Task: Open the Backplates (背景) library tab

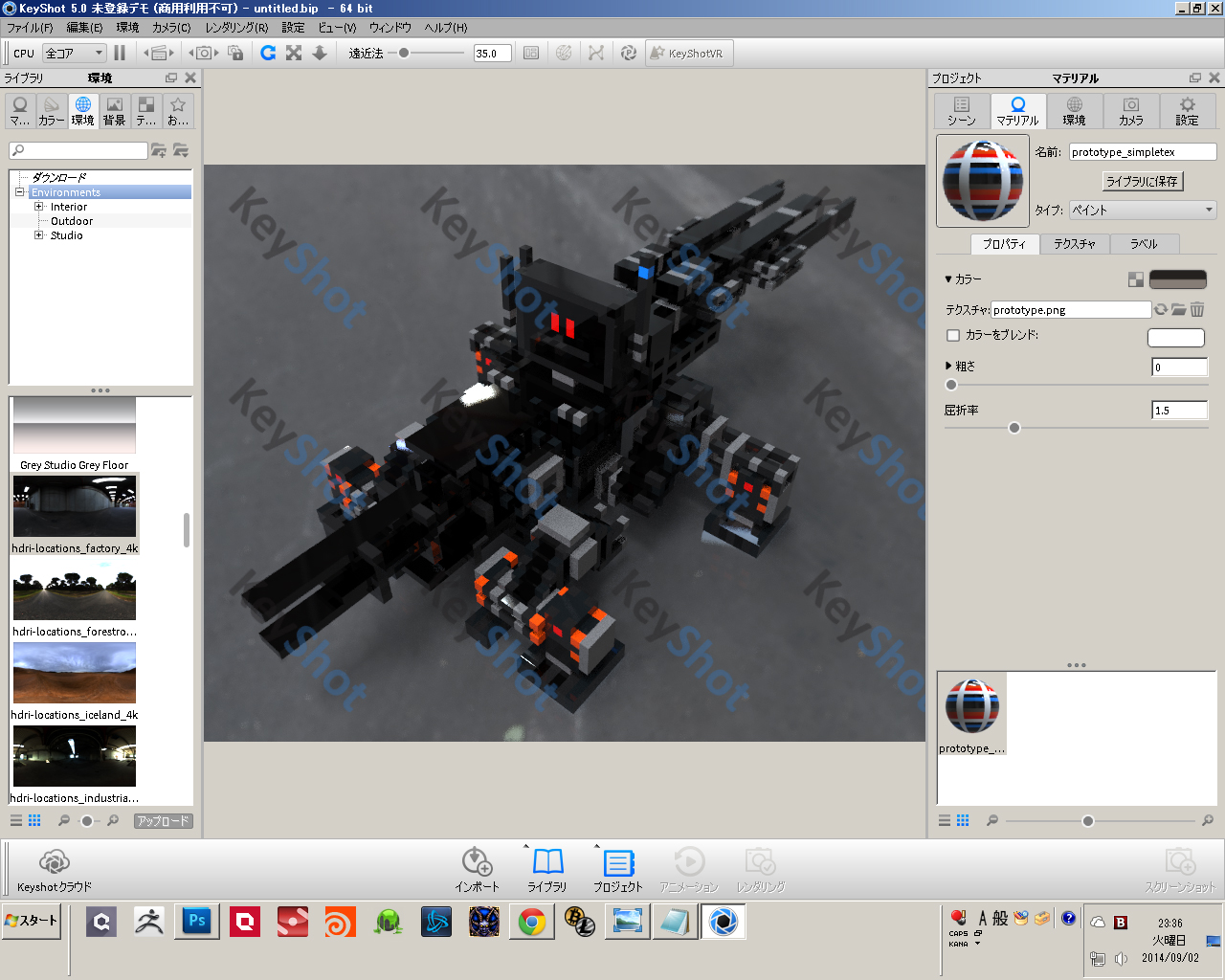Action: click(115, 111)
